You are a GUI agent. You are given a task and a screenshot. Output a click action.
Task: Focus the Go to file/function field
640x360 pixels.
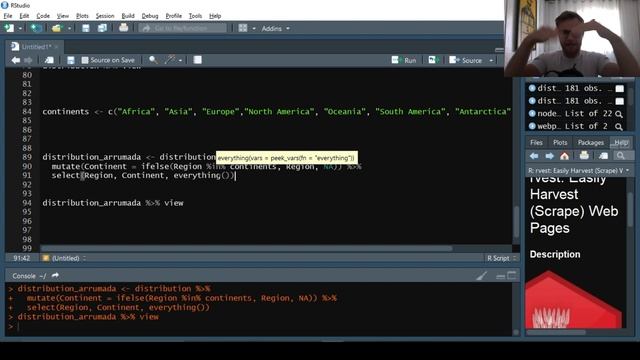point(182,28)
